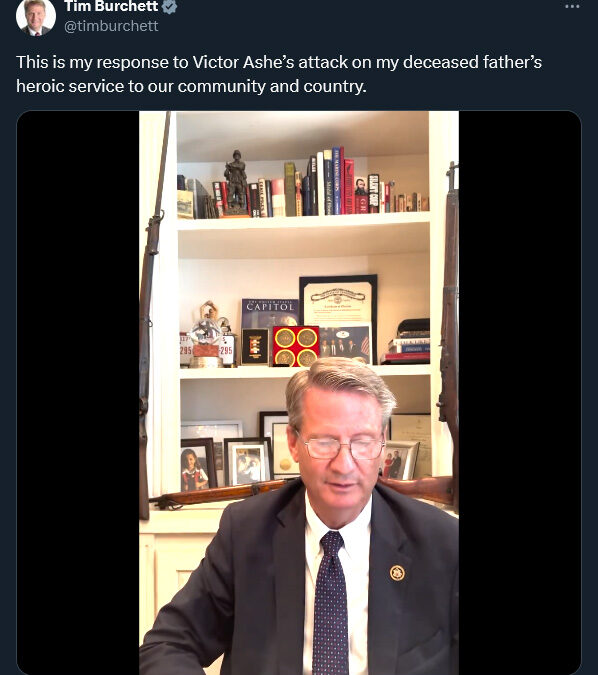Image resolution: width=598 pixels, height=675 pixels.
Task: Click the black right margin of the video
Action: pyautogui.click(x=520, y=393)
